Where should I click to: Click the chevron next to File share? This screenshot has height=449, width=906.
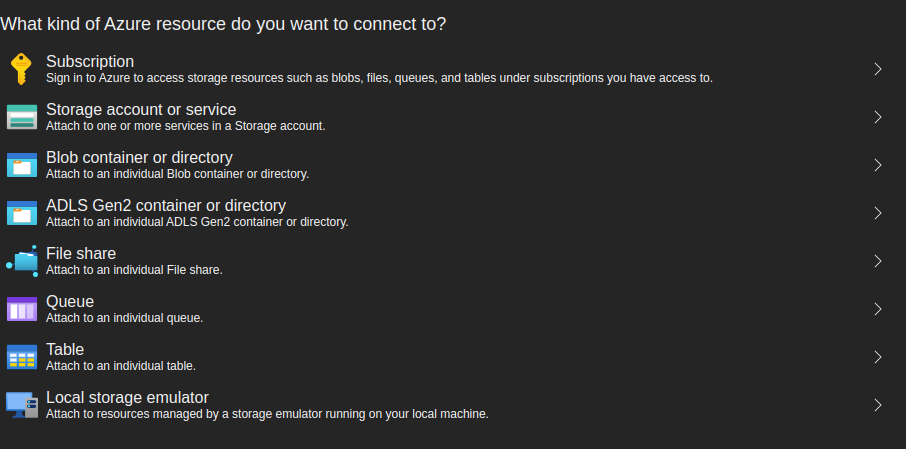[x=877, y=261]
